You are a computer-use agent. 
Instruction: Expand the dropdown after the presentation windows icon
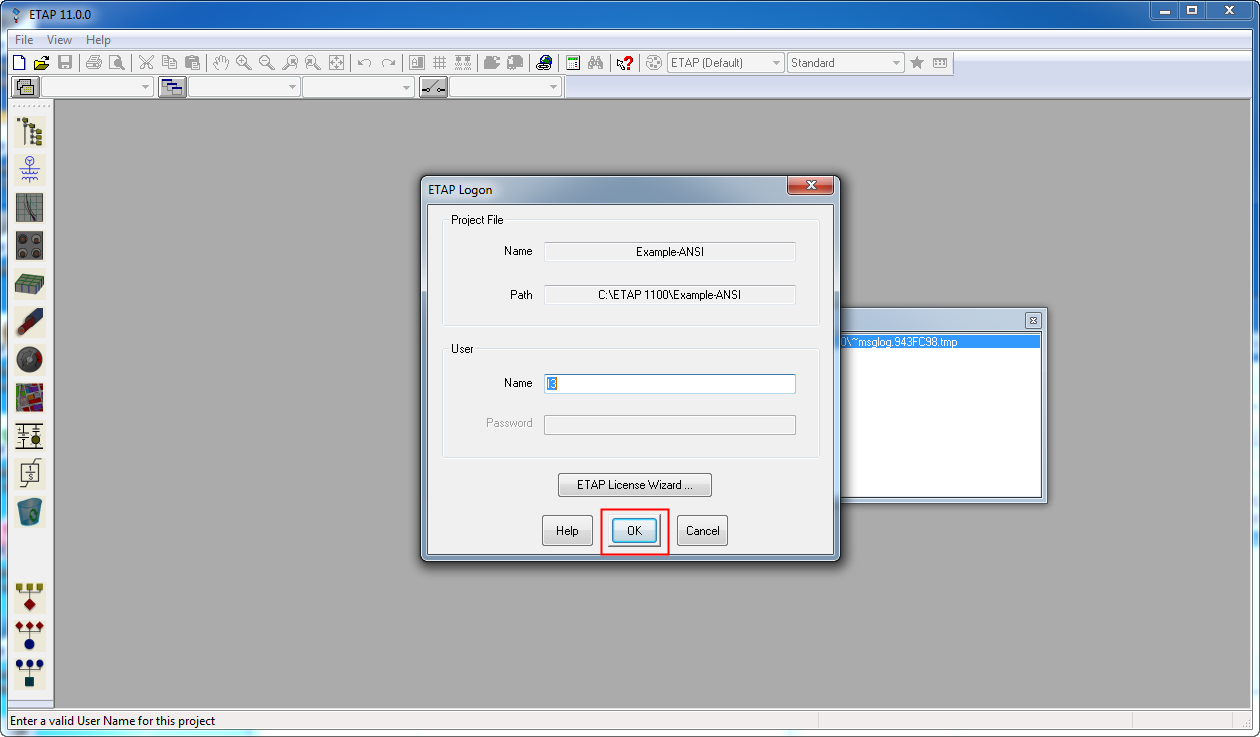(x=146, y=87)
